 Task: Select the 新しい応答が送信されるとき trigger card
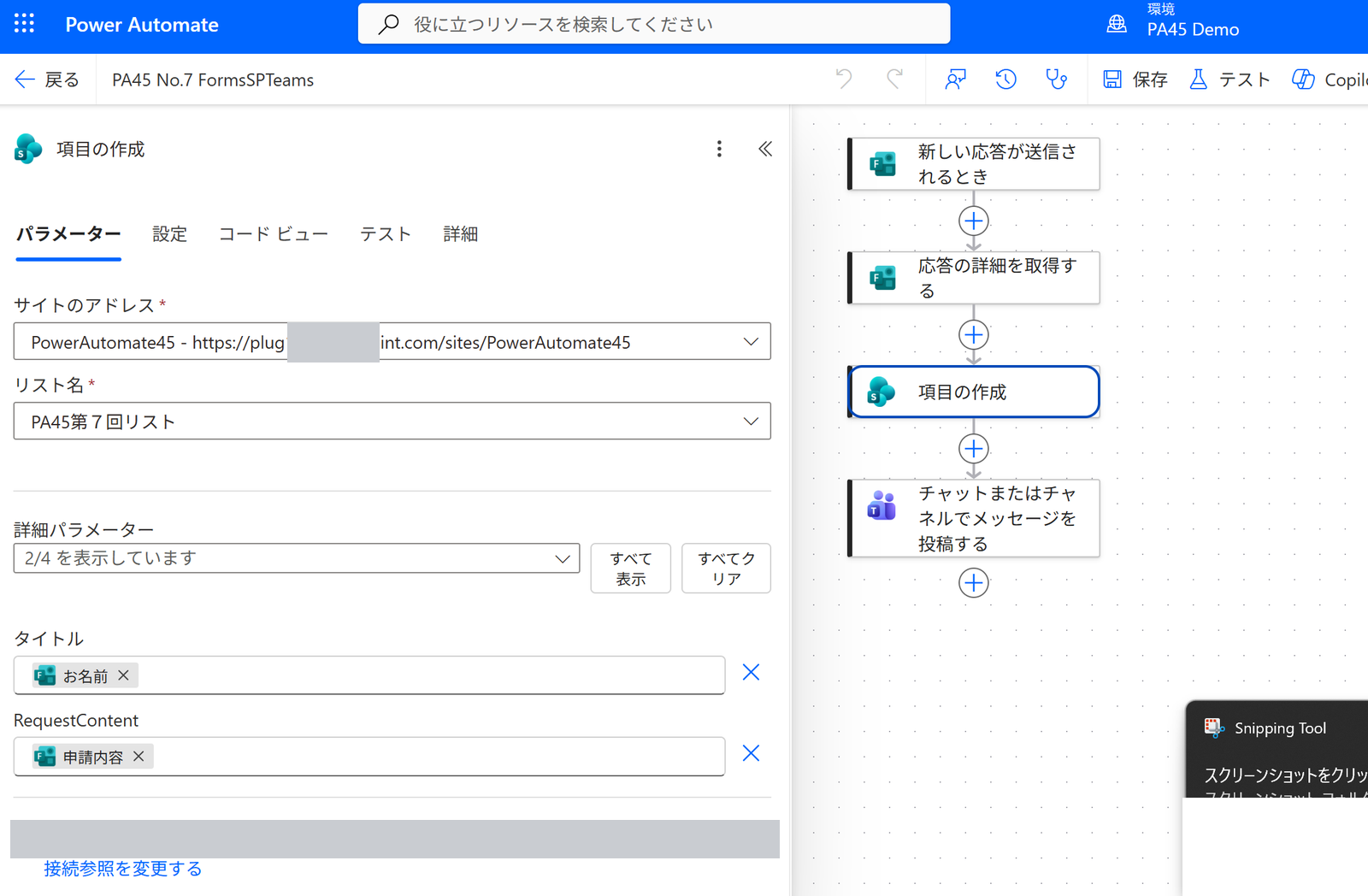click(x=974, y=164)
